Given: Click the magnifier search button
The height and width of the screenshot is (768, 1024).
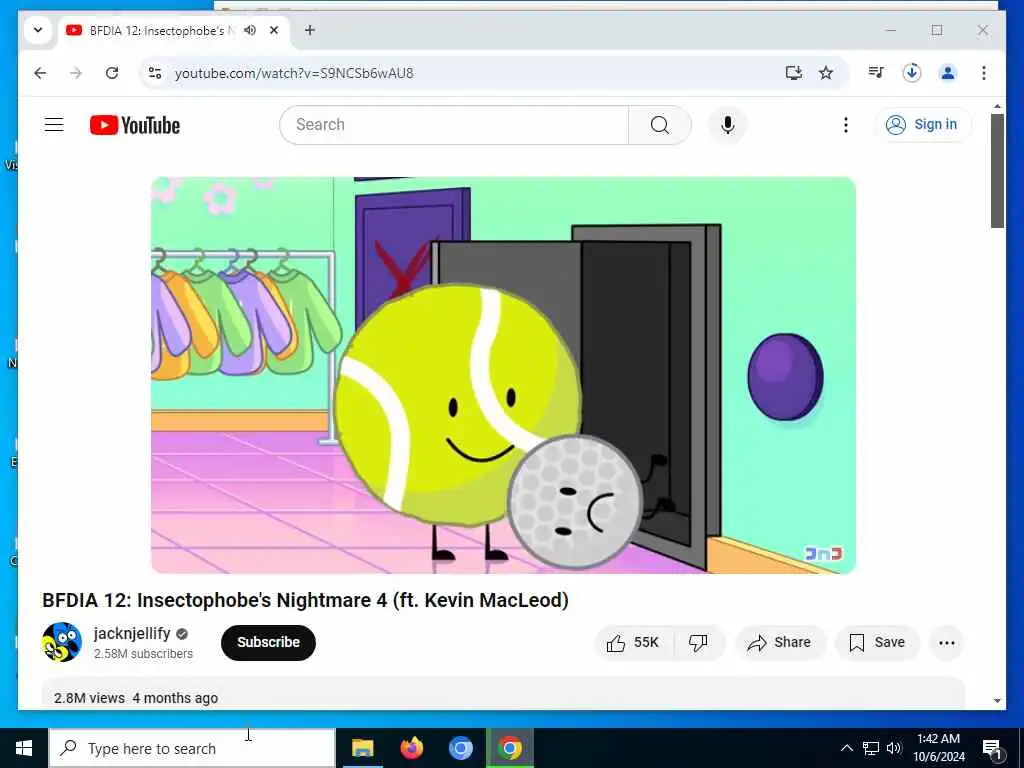Looking at the screenshot, I should (x=660, y=125).
